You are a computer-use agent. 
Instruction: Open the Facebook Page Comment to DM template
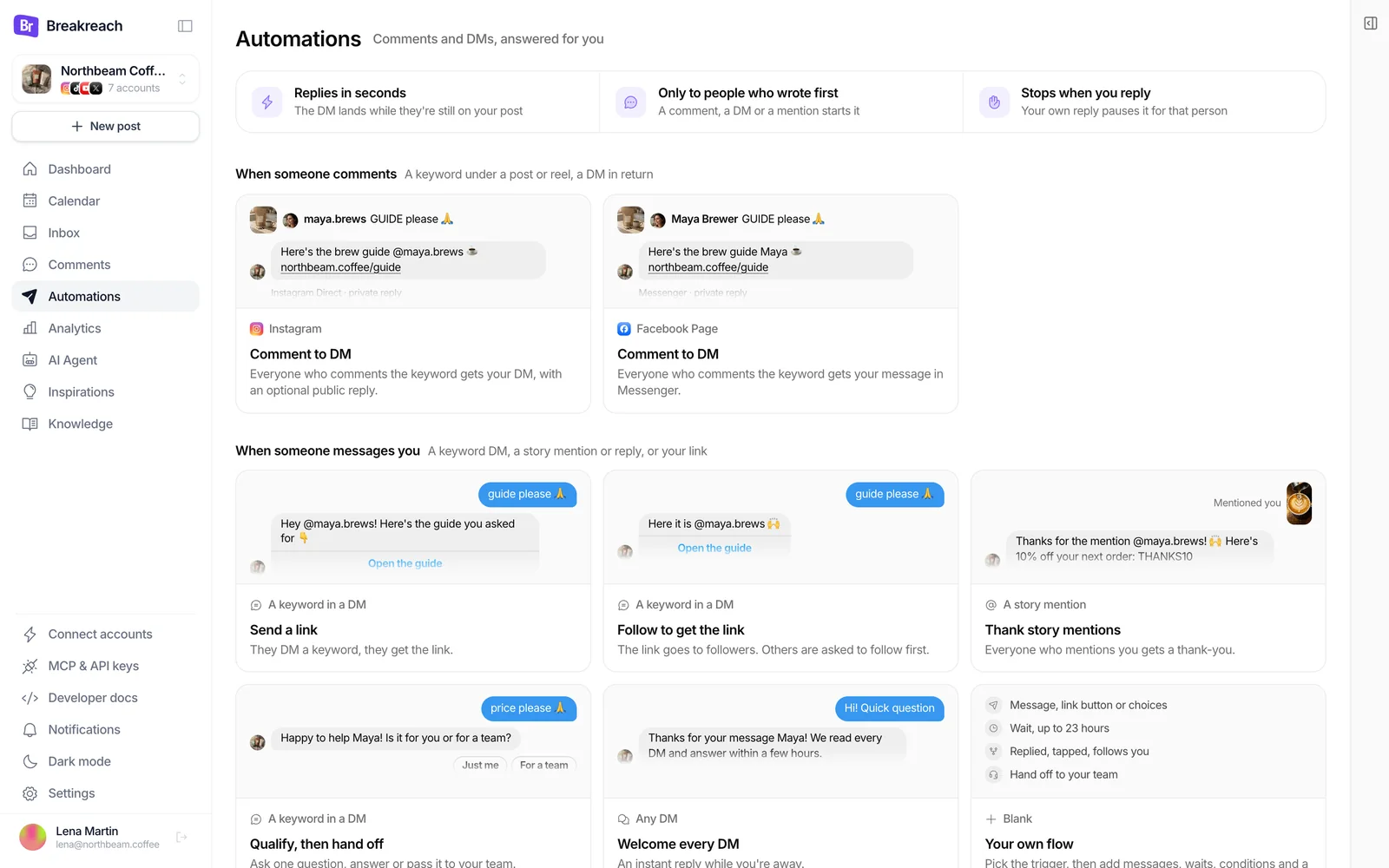(780, 304)
